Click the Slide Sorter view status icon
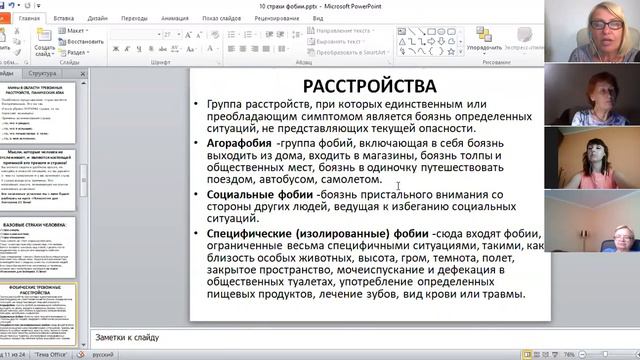The image size is (640, 360). tap(537, 355)
